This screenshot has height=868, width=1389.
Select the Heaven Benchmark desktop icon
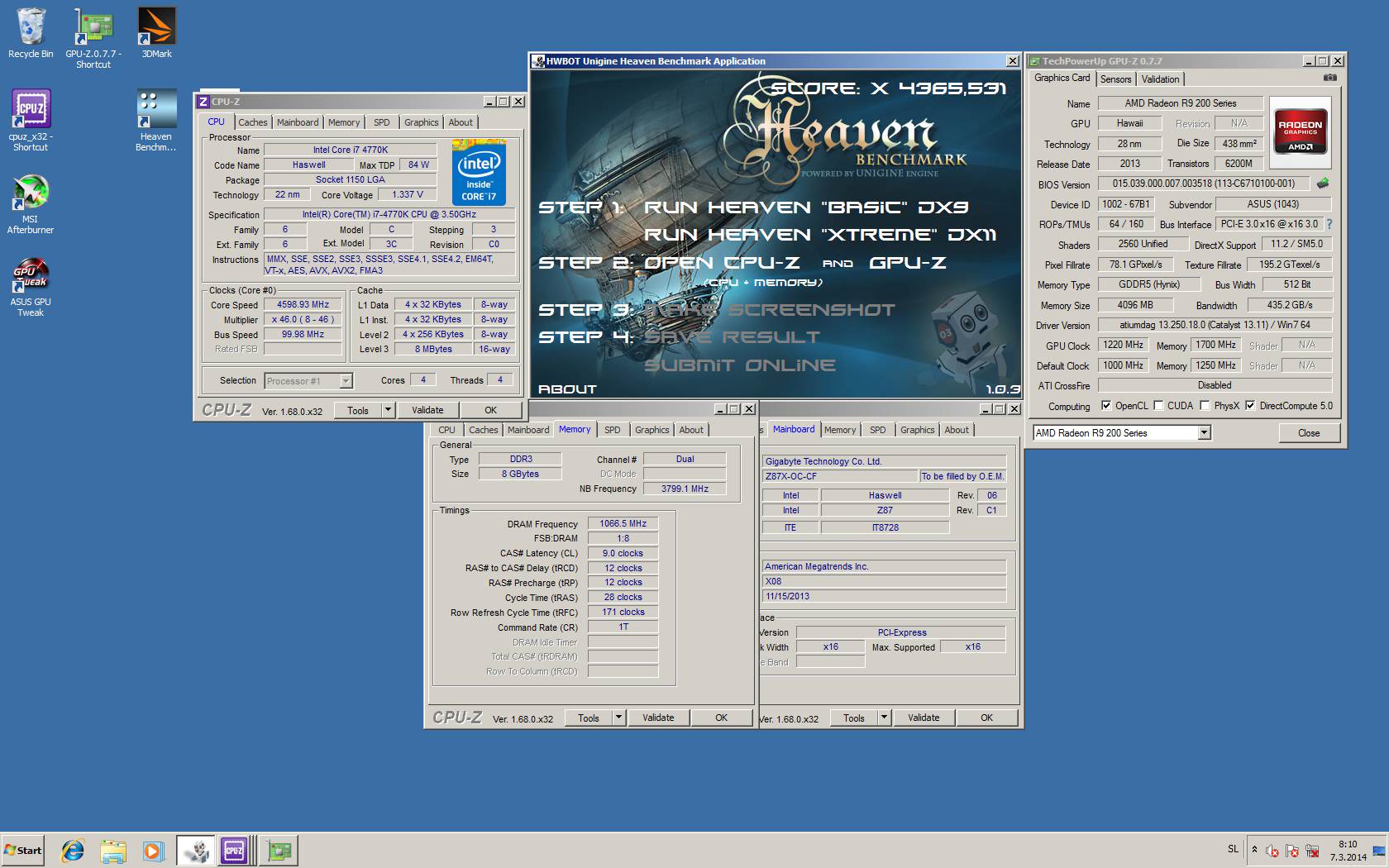[x=156, y=121]
